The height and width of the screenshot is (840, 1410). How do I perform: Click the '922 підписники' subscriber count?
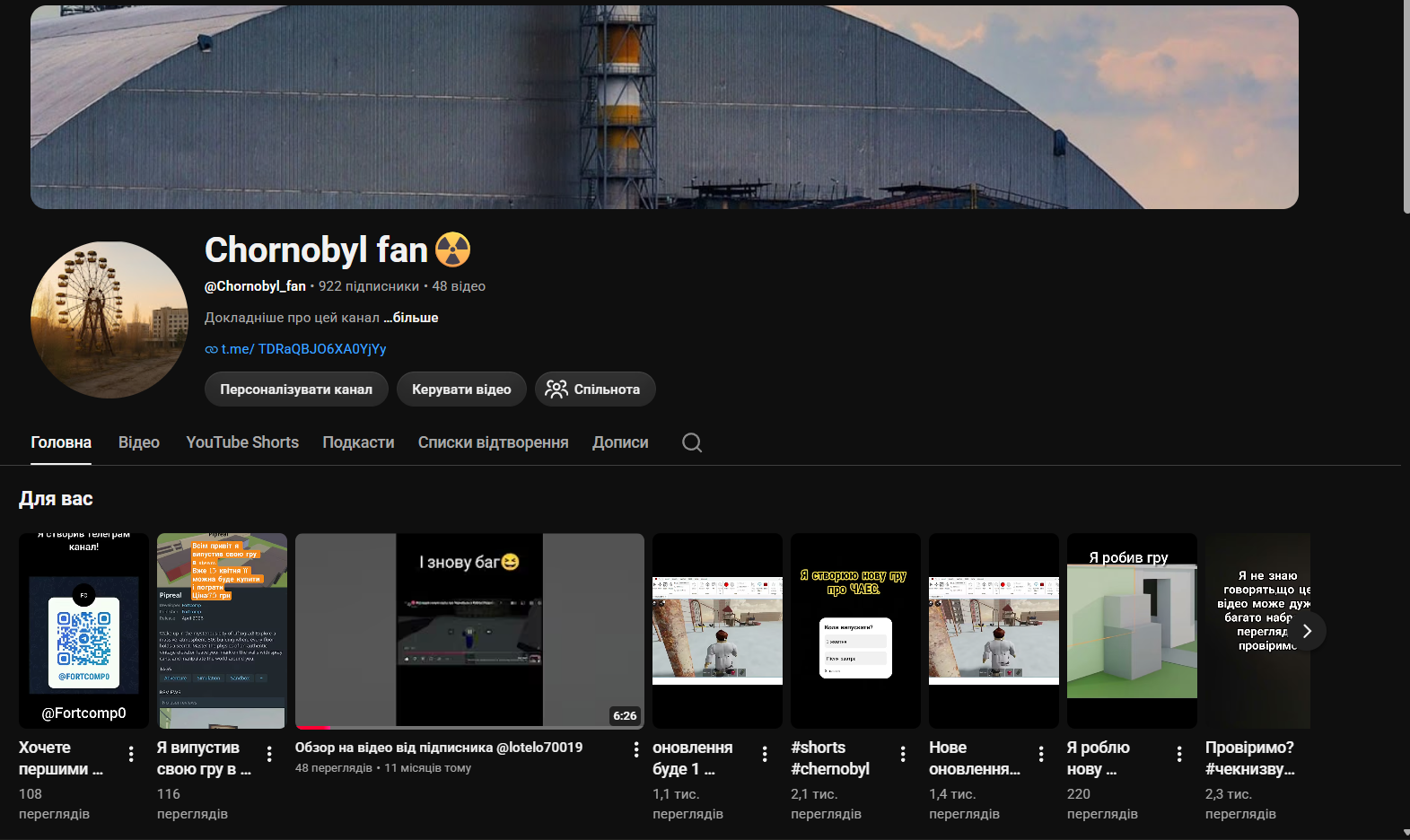pos(369,286)
